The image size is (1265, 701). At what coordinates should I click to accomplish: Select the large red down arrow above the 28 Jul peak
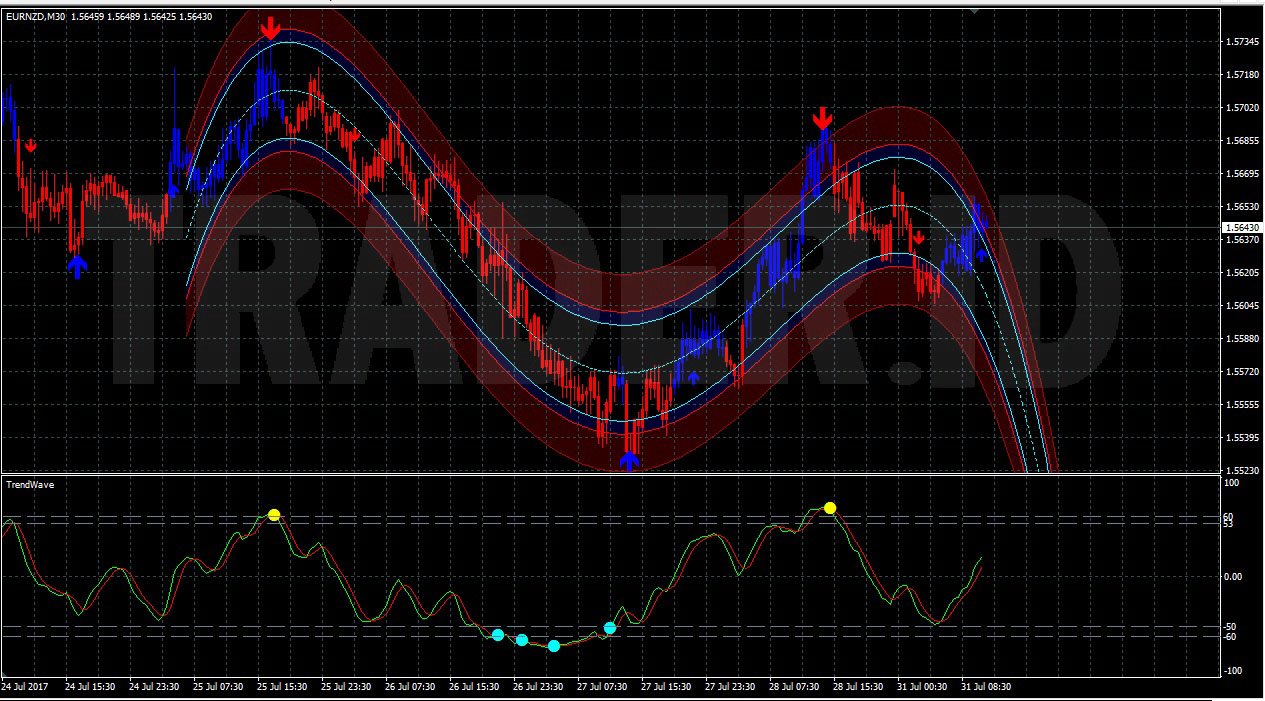[822, 119]
